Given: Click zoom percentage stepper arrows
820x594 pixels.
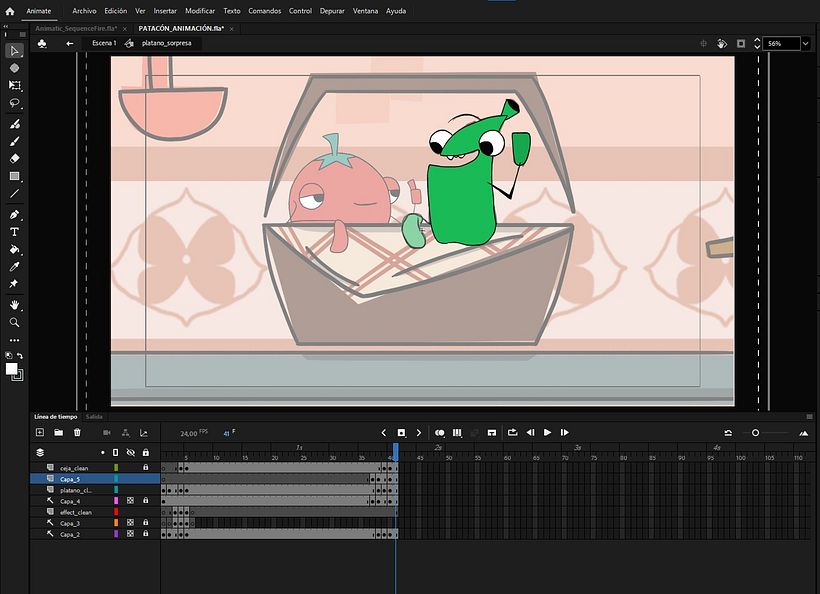Looking at the screenshot, I should (x=757, y=43).
